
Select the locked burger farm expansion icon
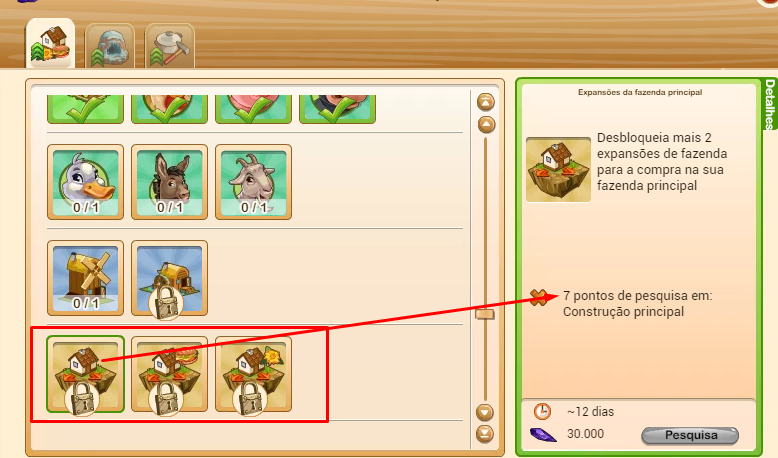[x=169, y=374]
